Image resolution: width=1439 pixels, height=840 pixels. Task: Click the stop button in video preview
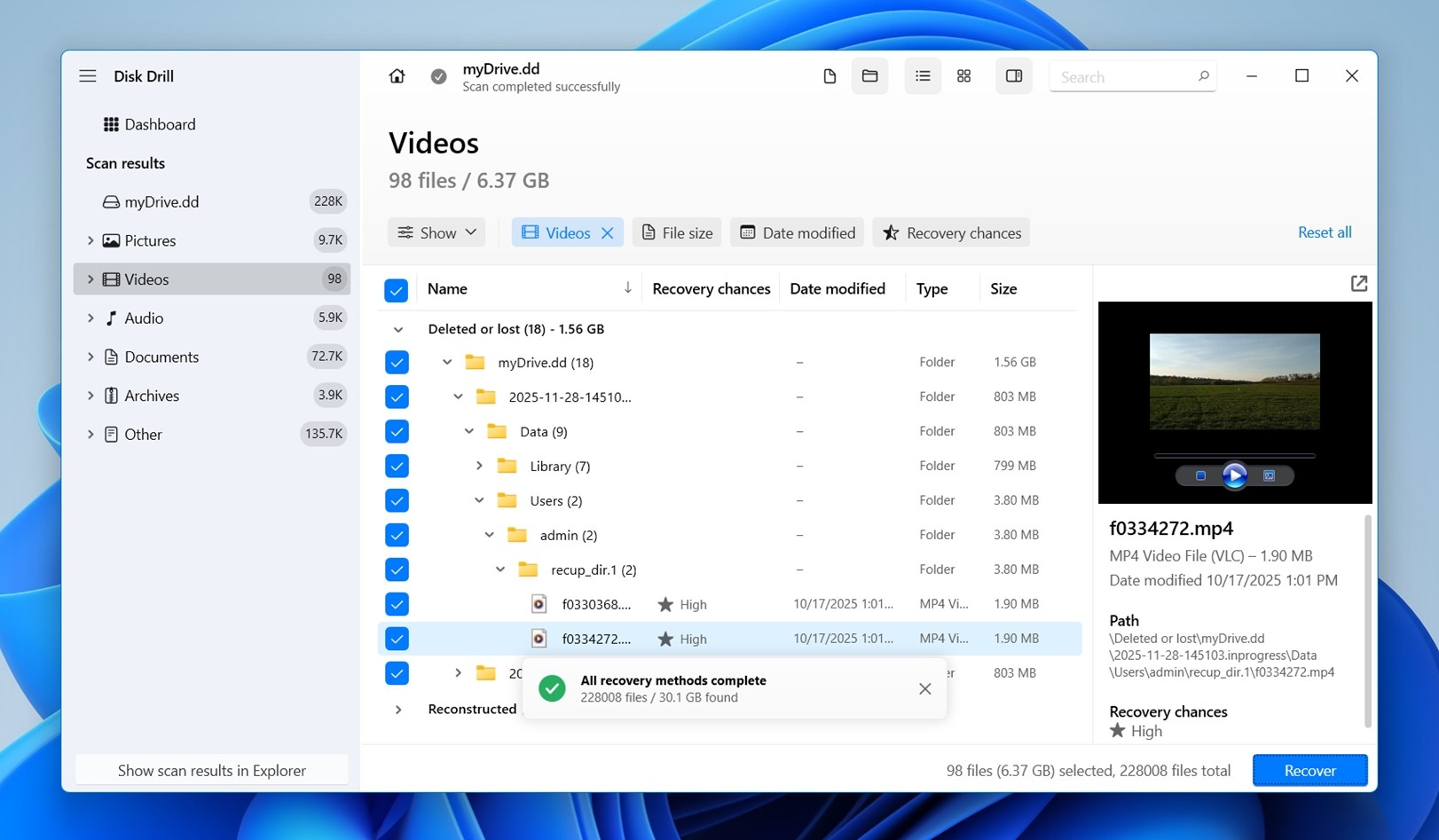(x=1200, y=476)
